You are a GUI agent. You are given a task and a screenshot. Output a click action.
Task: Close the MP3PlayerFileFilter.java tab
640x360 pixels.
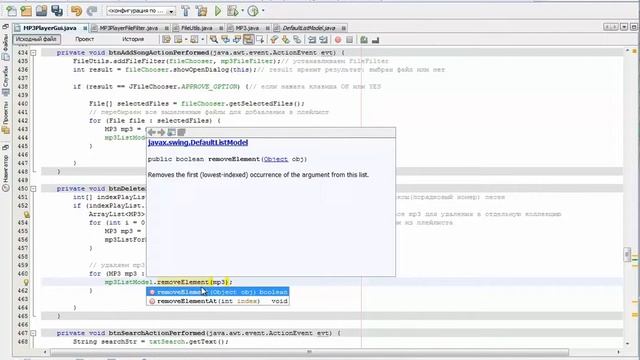tap(167, 28)
